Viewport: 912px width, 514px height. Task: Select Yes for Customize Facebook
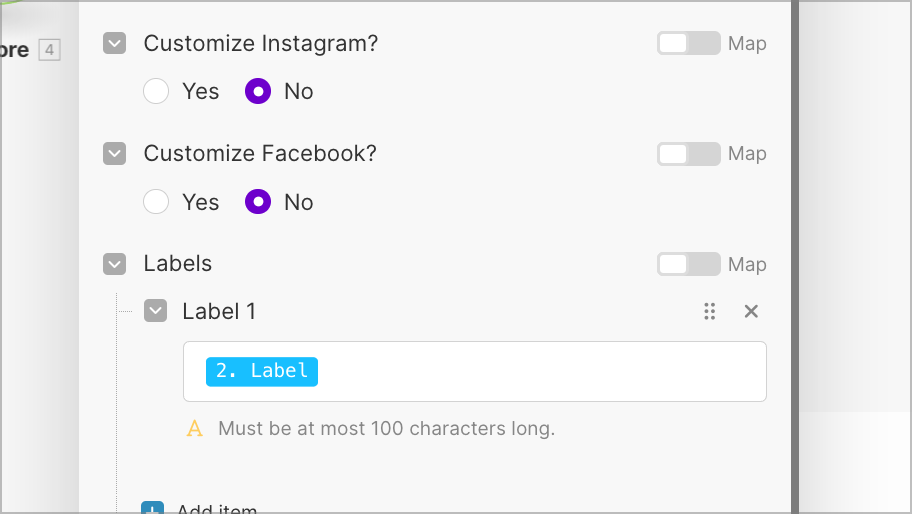[x=156, y=202]
